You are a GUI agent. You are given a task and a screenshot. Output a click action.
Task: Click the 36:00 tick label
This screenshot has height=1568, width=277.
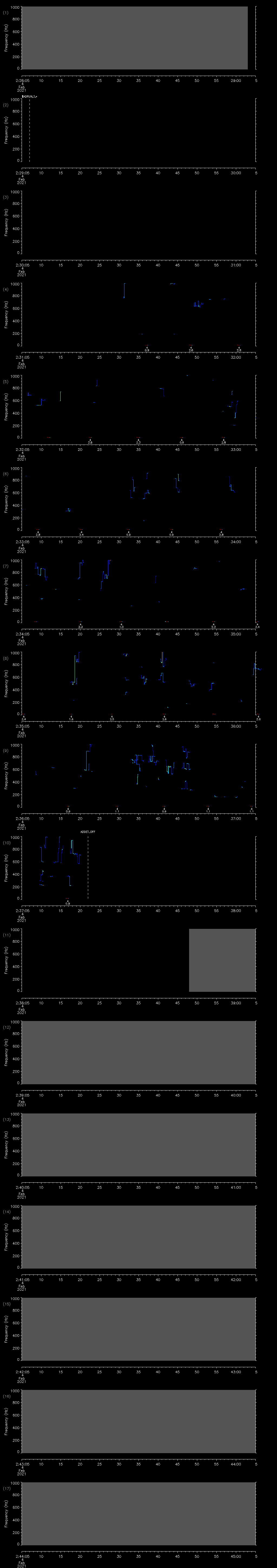pyautogui.click(x=236, y=726)
